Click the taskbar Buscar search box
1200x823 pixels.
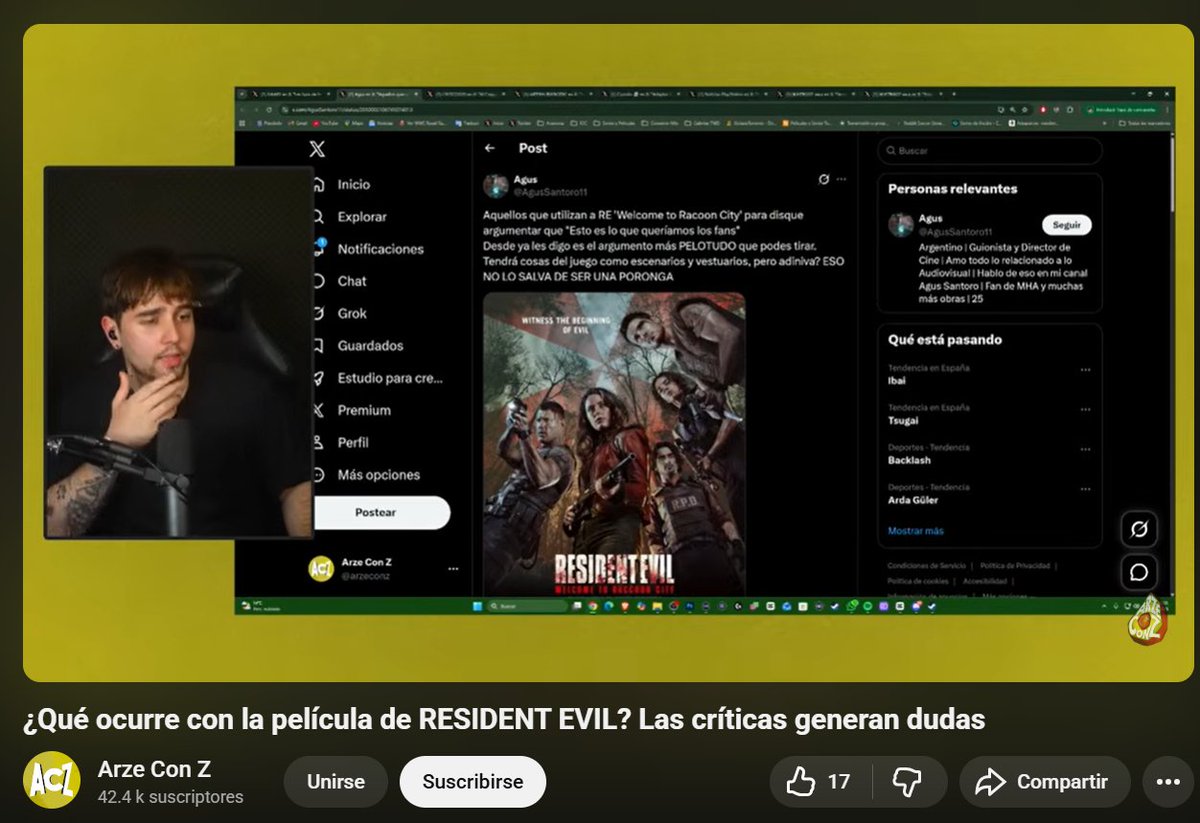527,606
